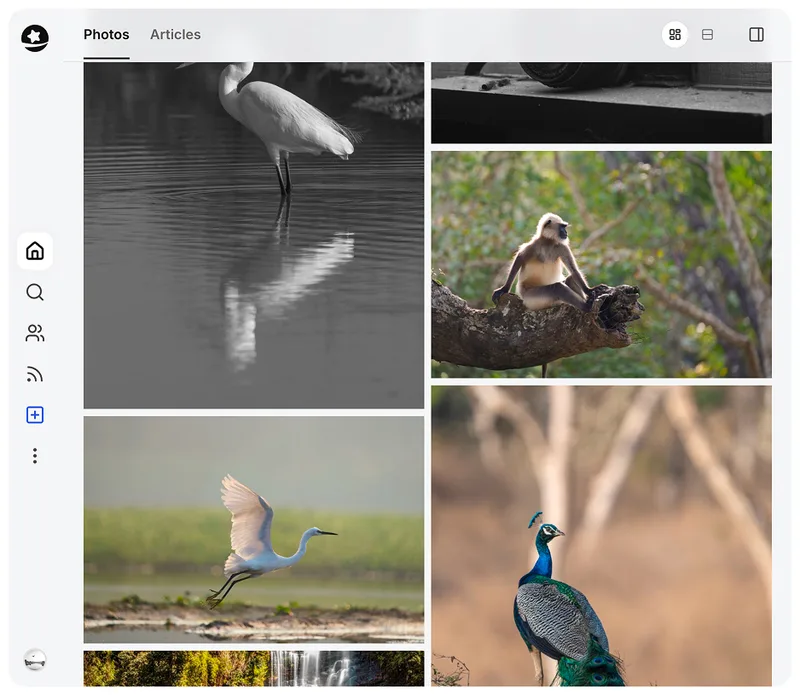Click the blue plus add icon
Viewport: 800px width, 695px height.
pos(35,415)
